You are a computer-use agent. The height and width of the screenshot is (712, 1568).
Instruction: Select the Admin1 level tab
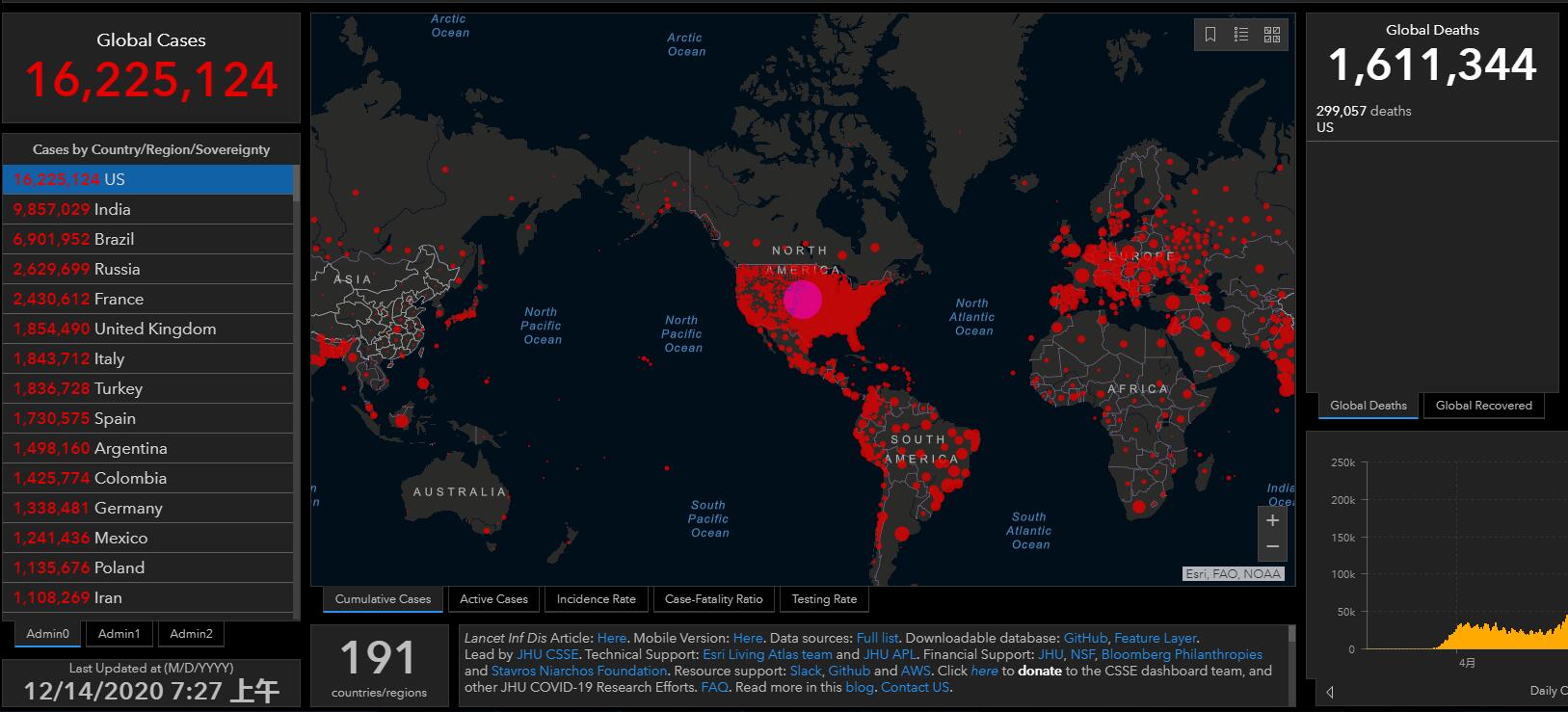[119, 634]
